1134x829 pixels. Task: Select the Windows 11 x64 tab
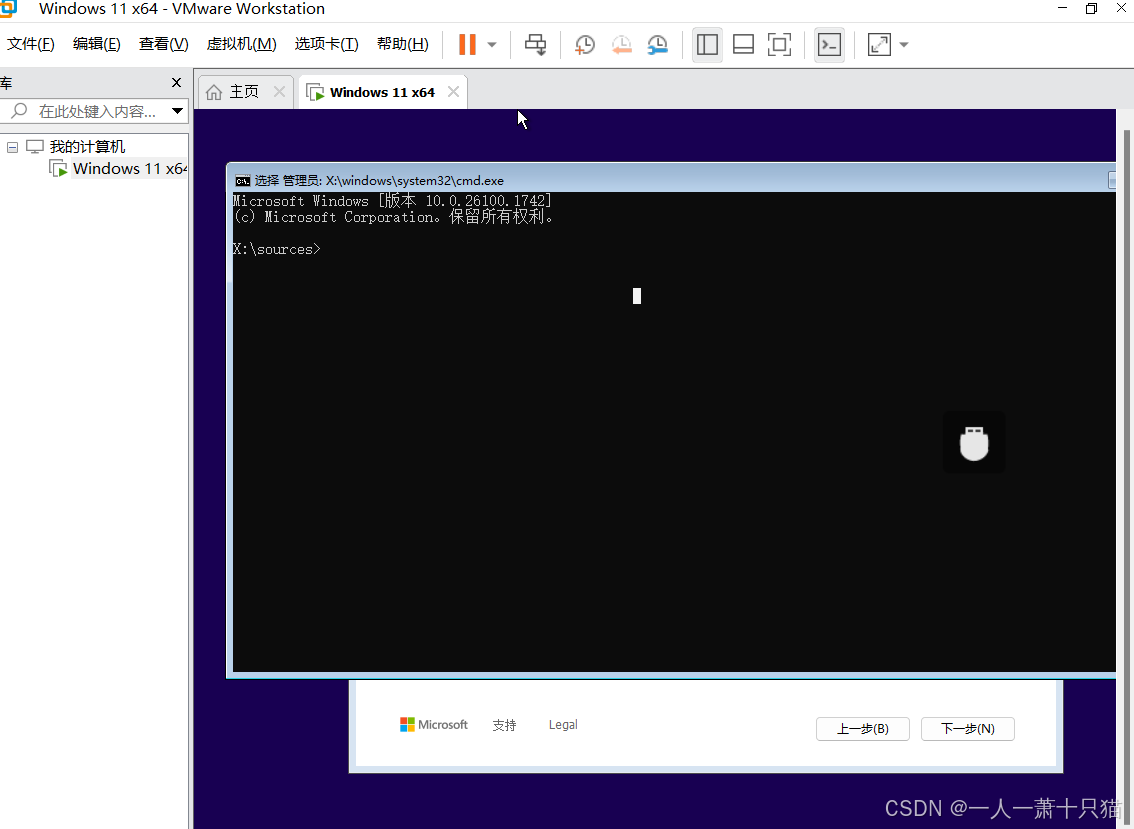pos(382,92)
